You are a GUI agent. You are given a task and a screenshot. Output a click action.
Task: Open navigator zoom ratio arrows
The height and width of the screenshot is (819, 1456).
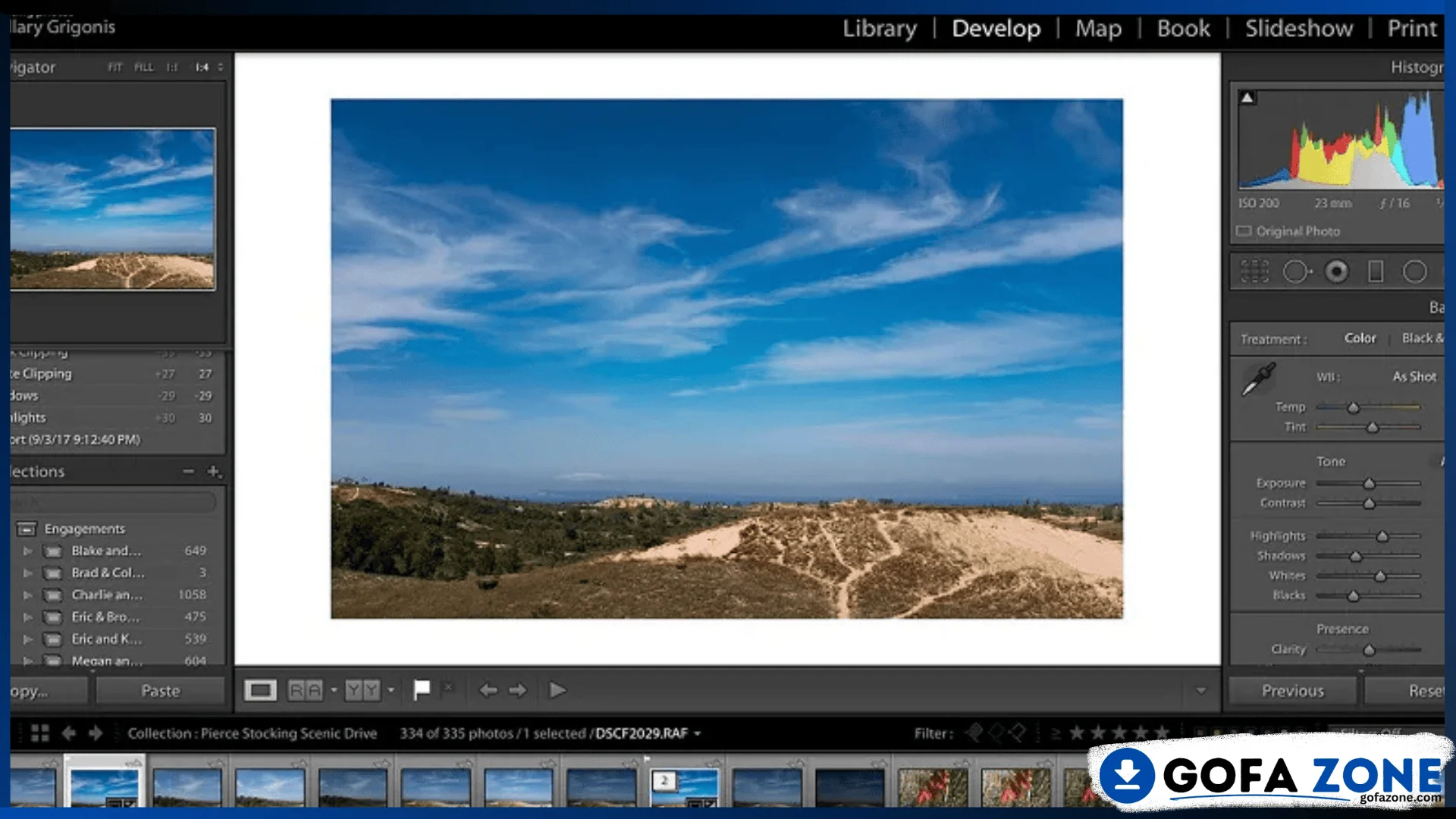coord(221,67)
